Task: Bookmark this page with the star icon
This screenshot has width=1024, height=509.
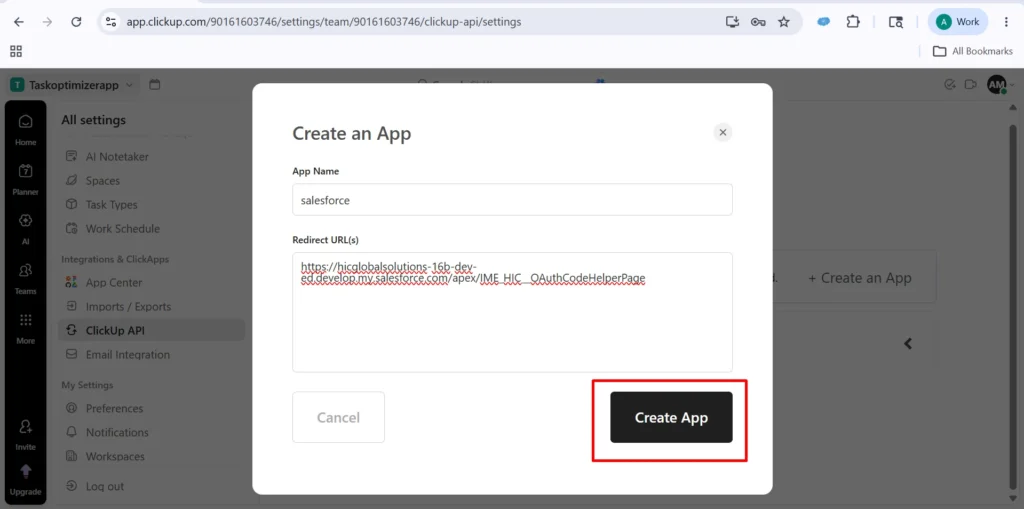Action: (x=784, y=22)
